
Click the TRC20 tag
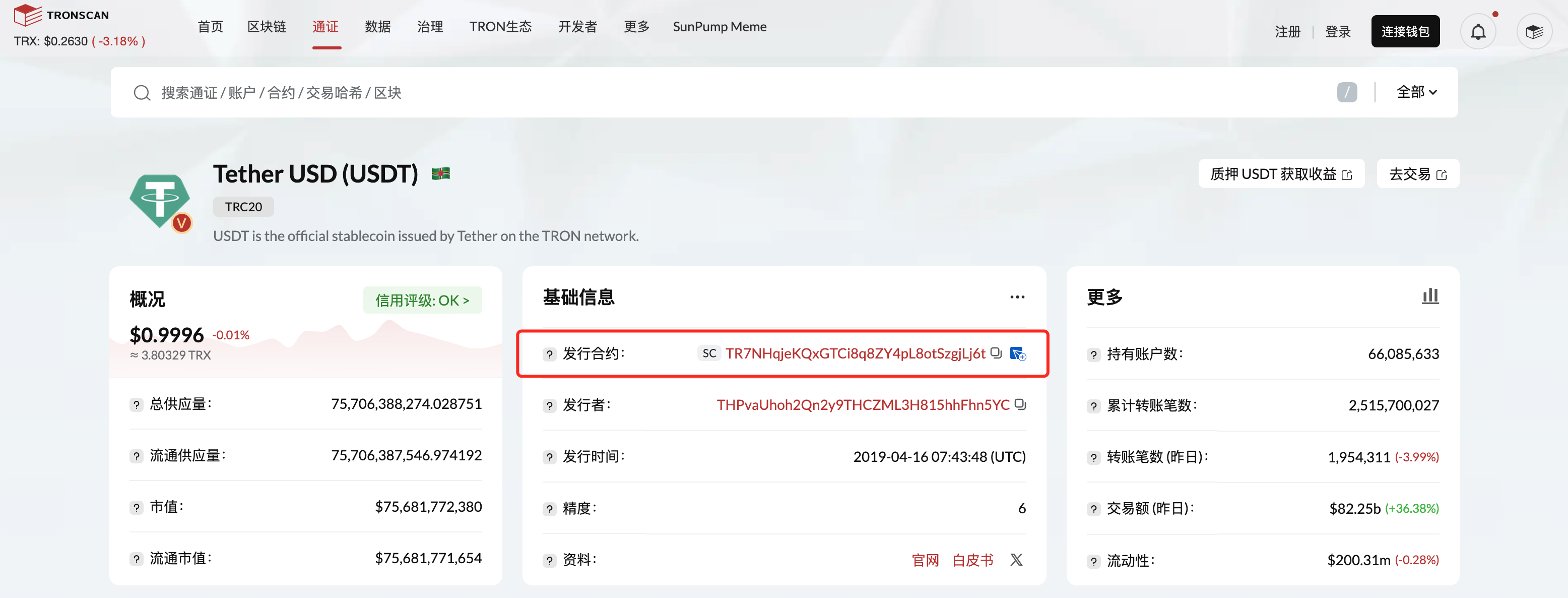[x=243, y=207]
